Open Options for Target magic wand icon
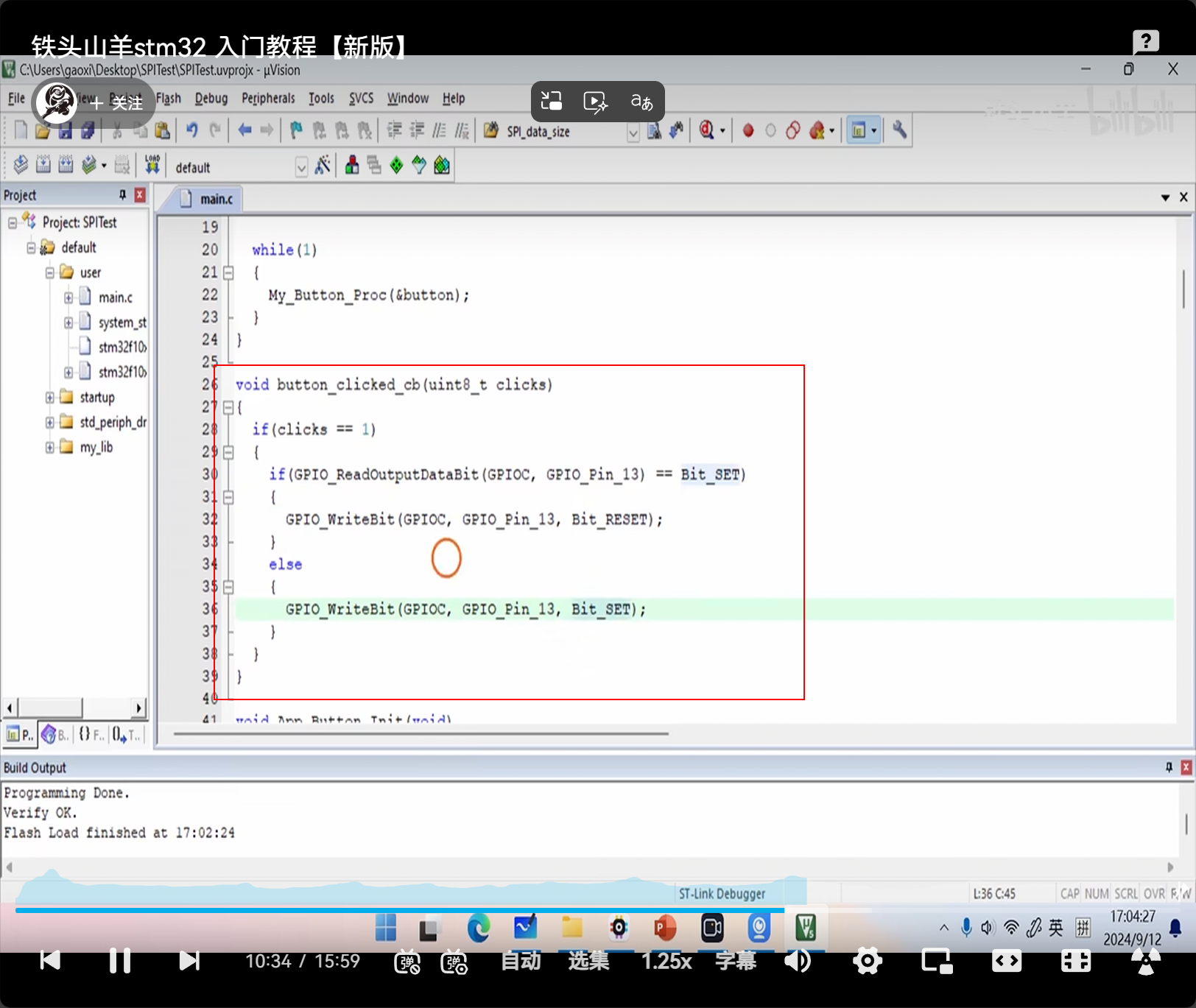Screen dimensions: 1196x1008 [323, 165]
